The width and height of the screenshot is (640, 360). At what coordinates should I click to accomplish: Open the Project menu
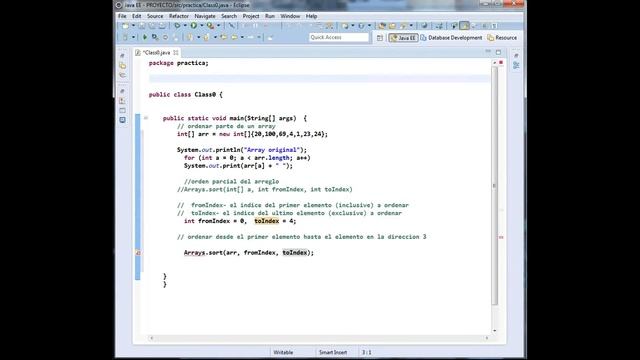point(251,16)
